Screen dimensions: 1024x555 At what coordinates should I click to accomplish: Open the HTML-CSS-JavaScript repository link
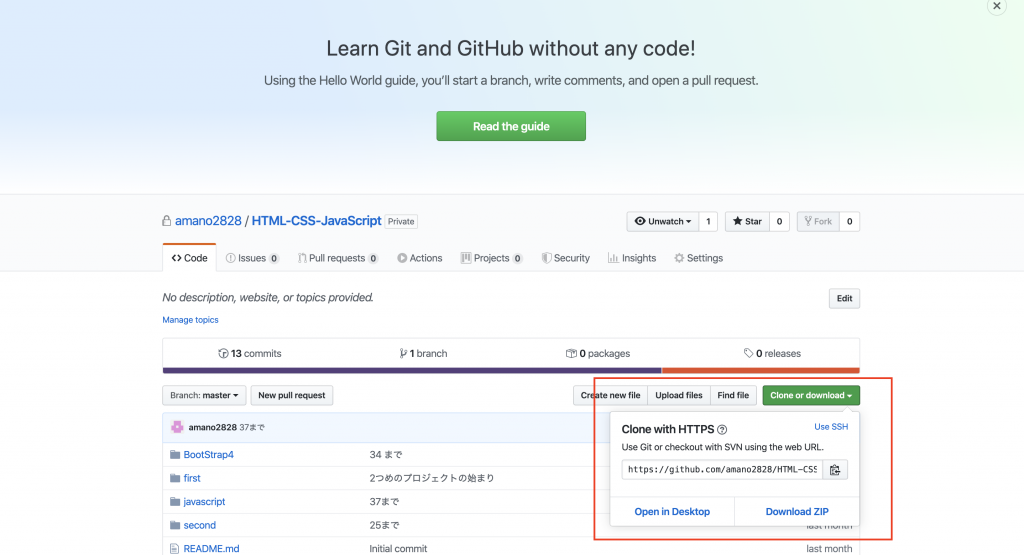coord(316,221)
